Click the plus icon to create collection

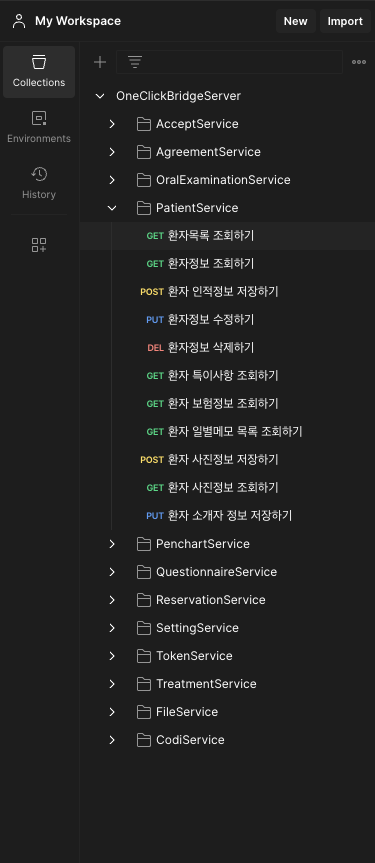[x=100, y=62]
